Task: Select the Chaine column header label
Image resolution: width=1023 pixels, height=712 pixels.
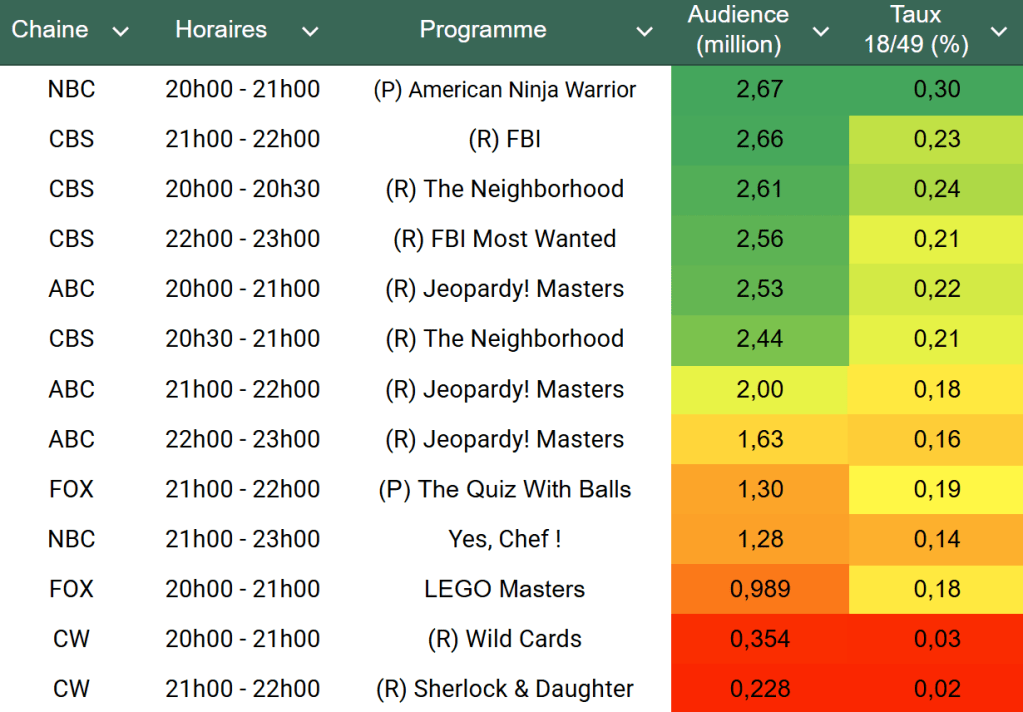Action: [x=50, y=30]
